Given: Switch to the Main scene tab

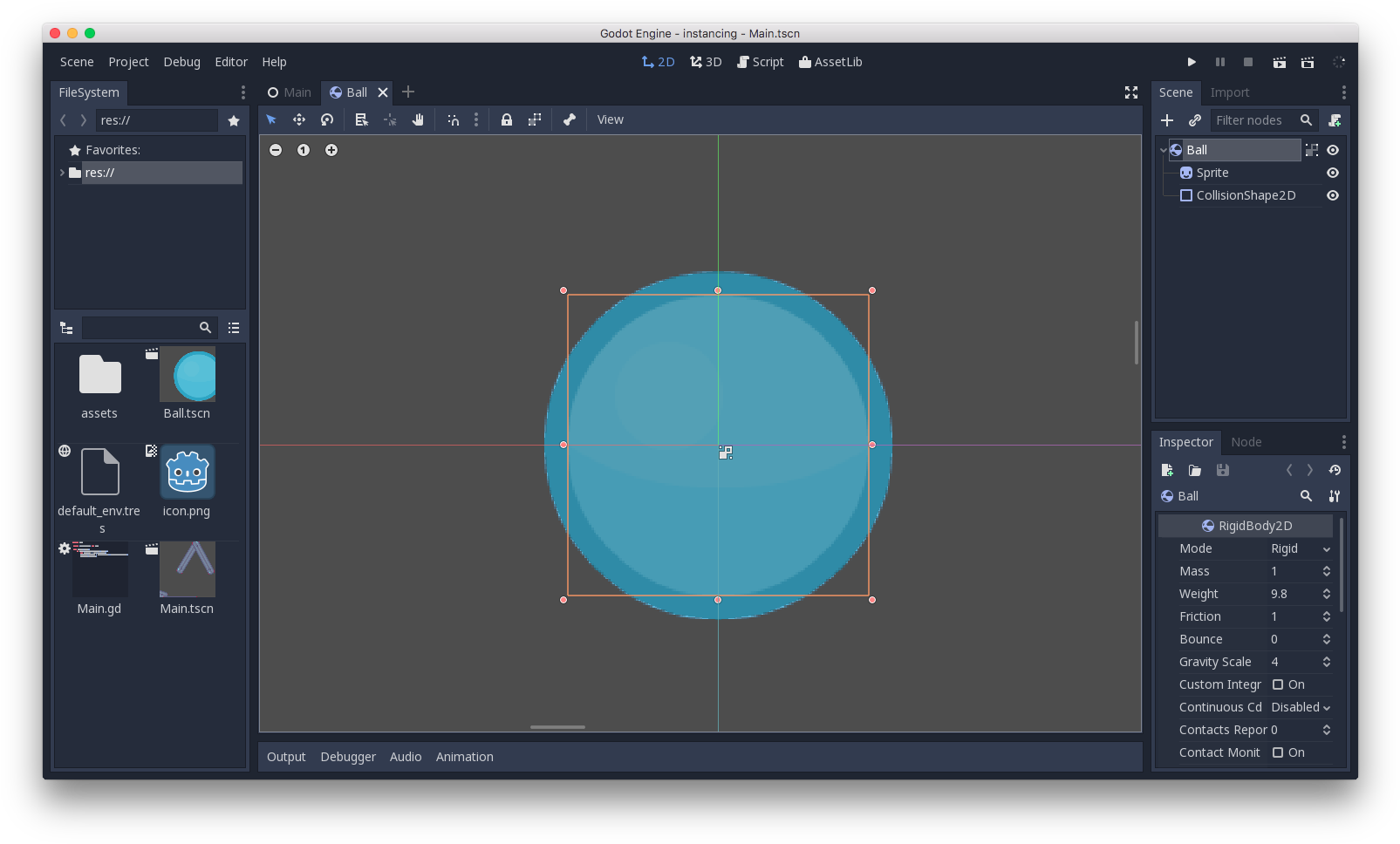Looking at the screenshot, I should (x=290, y=92).
